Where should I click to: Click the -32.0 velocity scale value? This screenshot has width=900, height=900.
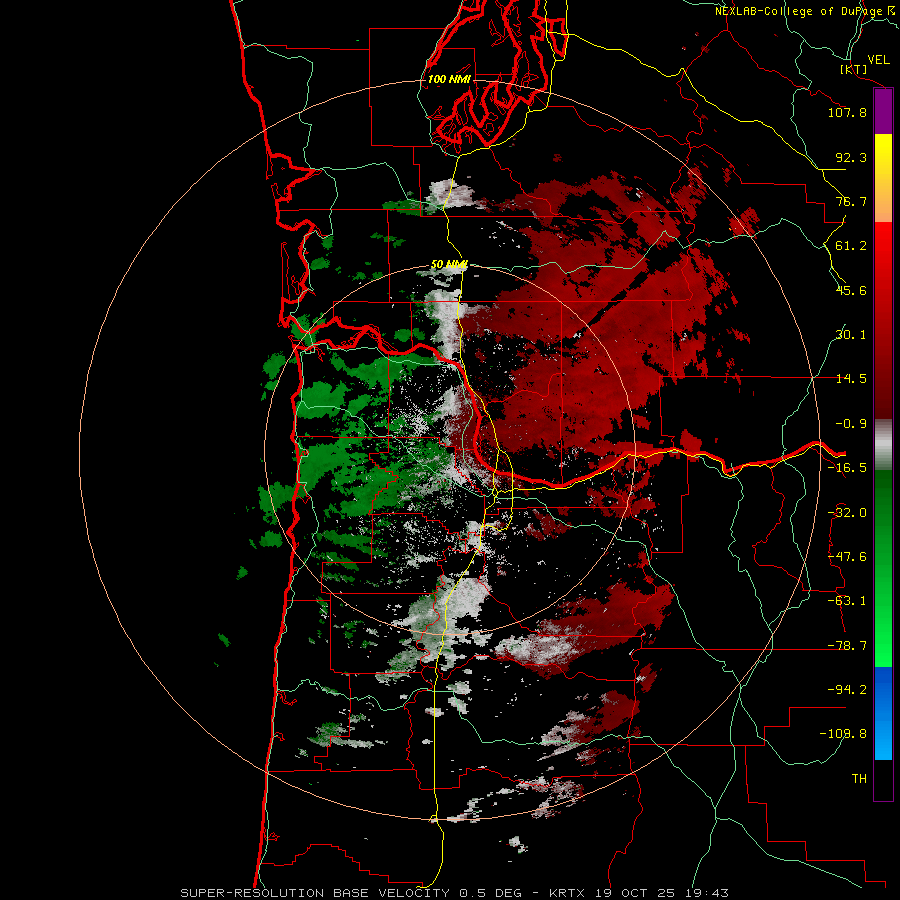tap(847, 513)
